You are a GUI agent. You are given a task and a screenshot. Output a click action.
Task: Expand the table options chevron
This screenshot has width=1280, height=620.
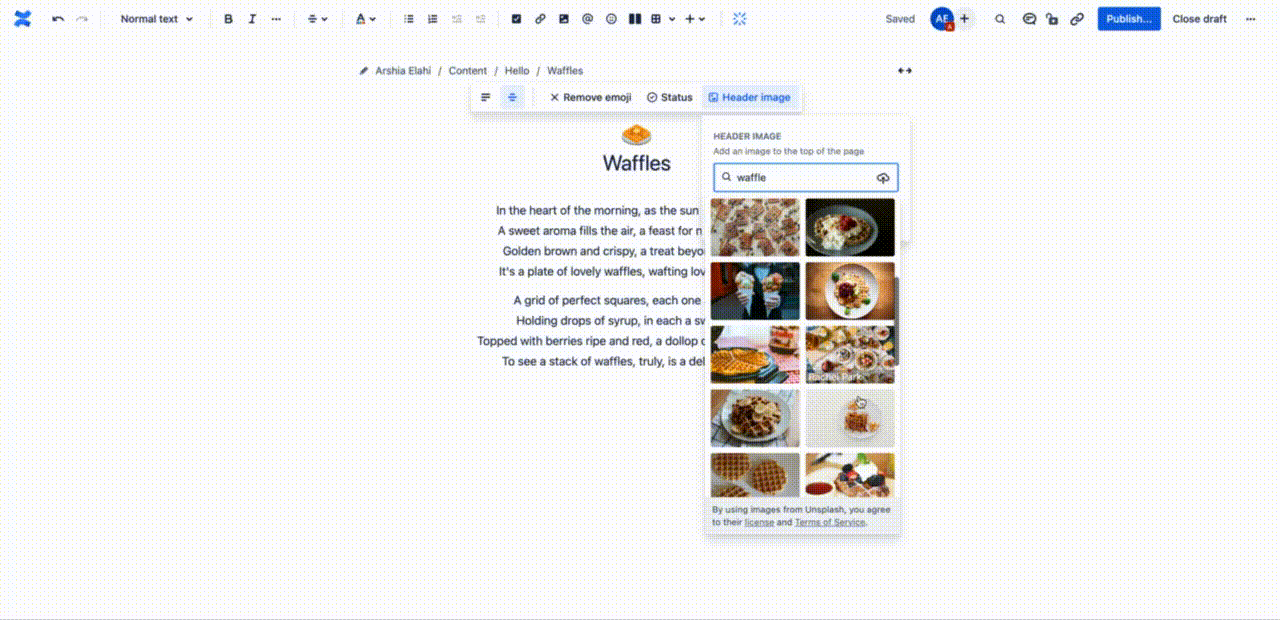(x=672, y=19)
